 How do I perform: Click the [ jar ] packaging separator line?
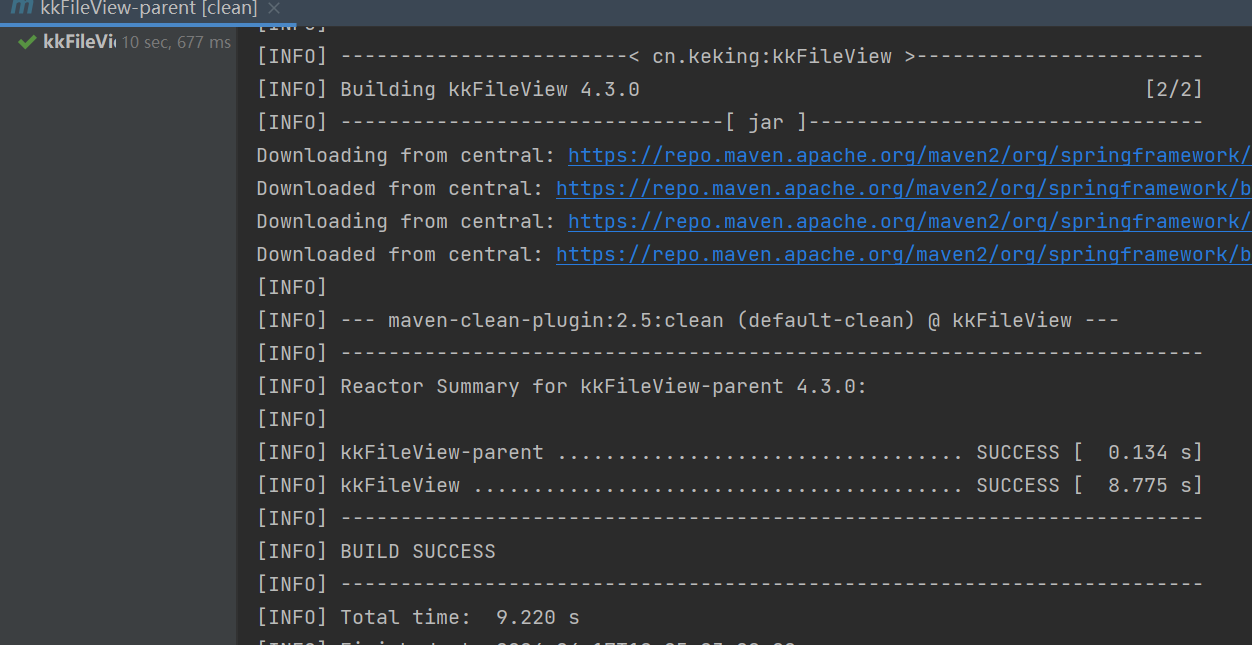(x=765, y=122)
